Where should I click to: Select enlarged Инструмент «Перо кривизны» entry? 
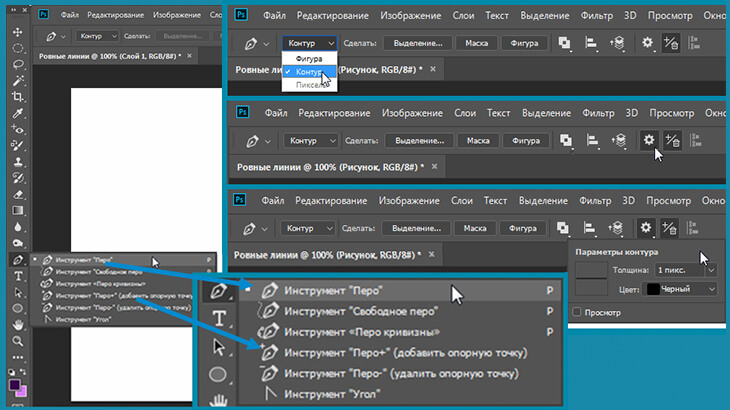pos(400,332)
